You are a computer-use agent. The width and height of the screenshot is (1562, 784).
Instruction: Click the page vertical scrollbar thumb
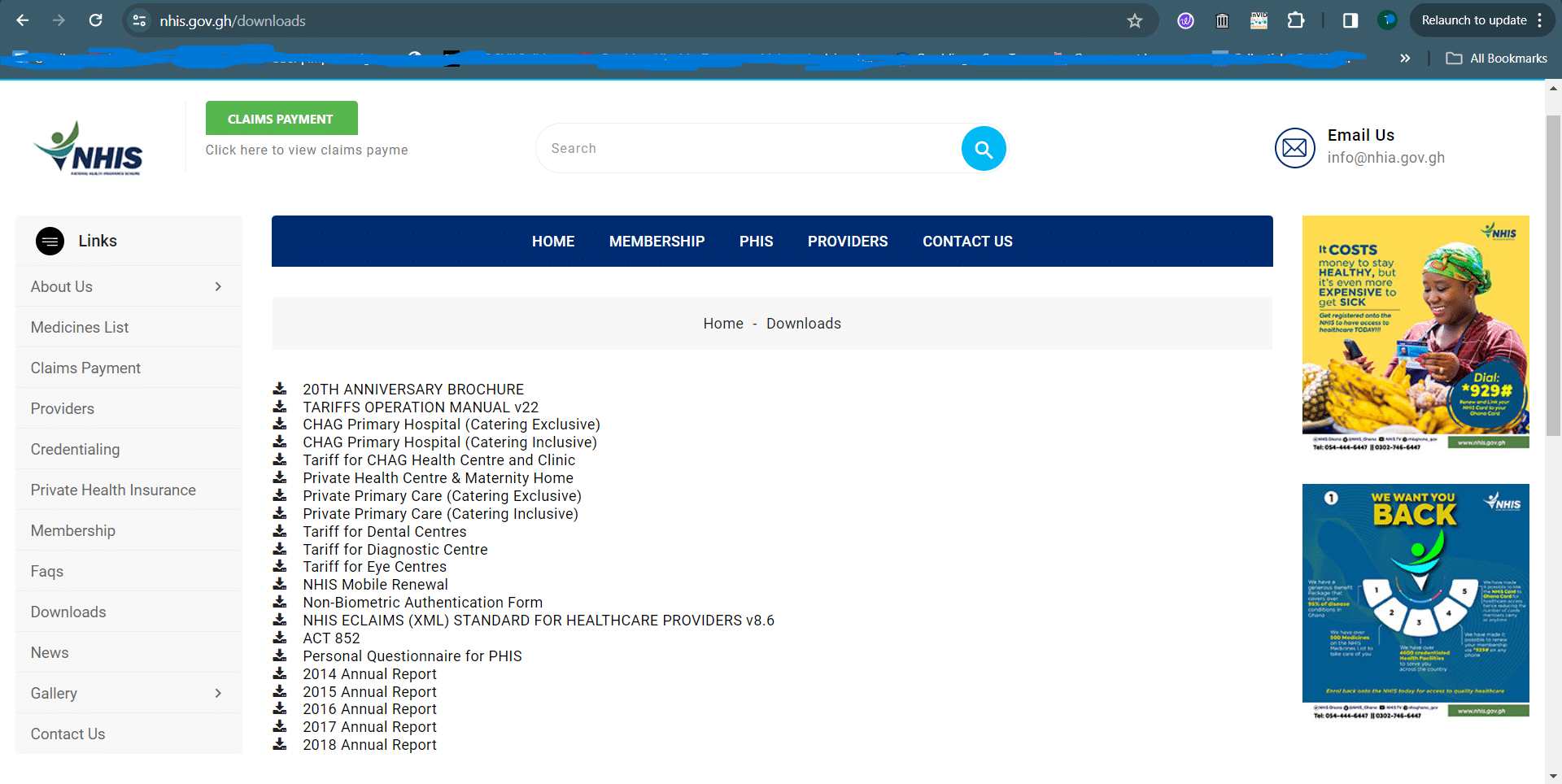1553,275
